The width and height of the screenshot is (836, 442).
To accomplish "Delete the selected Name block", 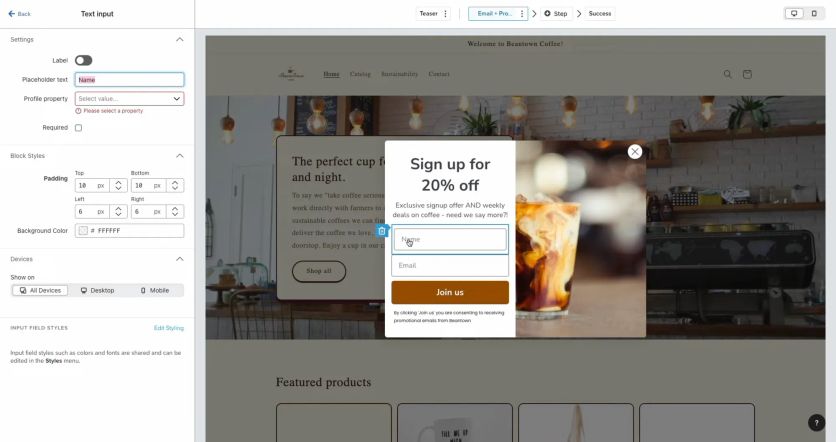I will pyautogui.click(x=382, y=231).
